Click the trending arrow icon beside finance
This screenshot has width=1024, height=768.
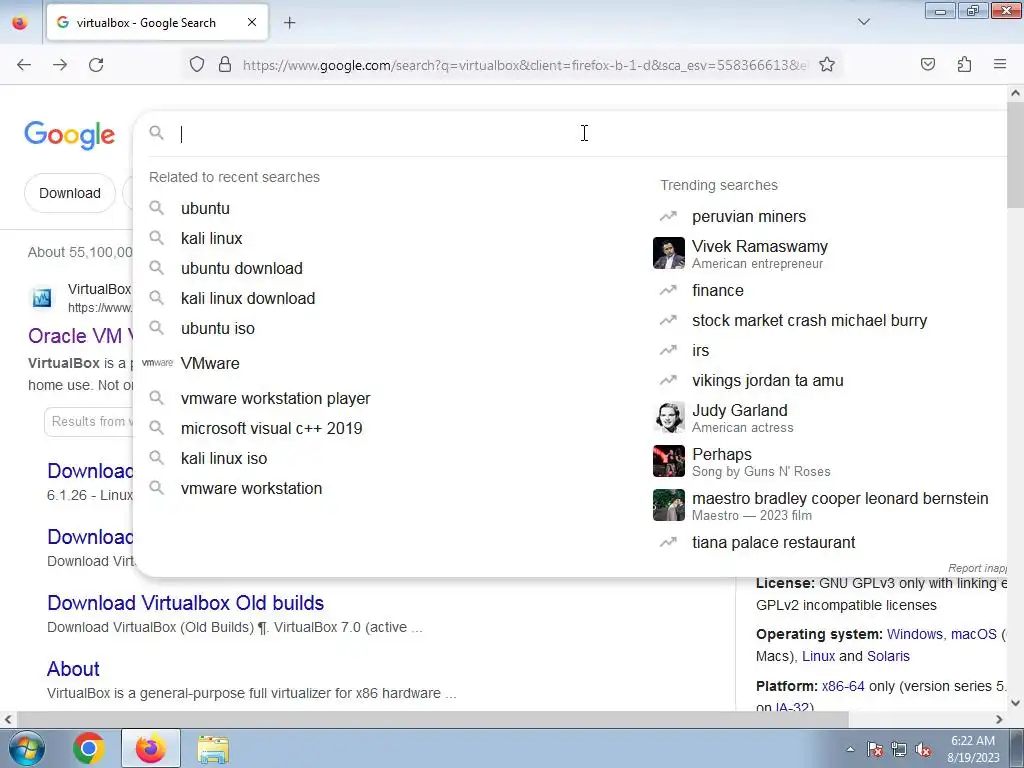(x=668, y=290)
